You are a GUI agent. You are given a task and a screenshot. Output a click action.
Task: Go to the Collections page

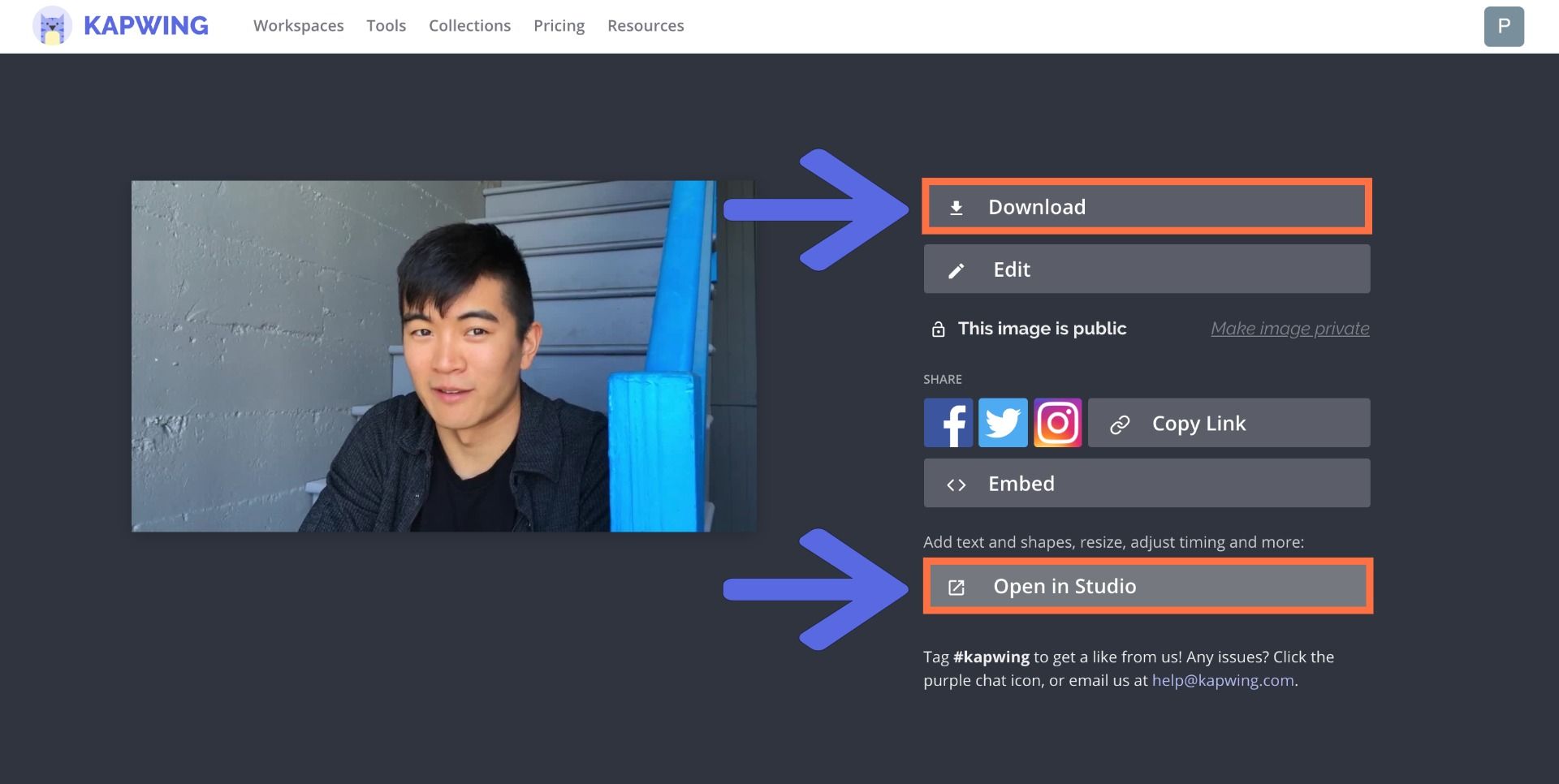click(469, 26)
